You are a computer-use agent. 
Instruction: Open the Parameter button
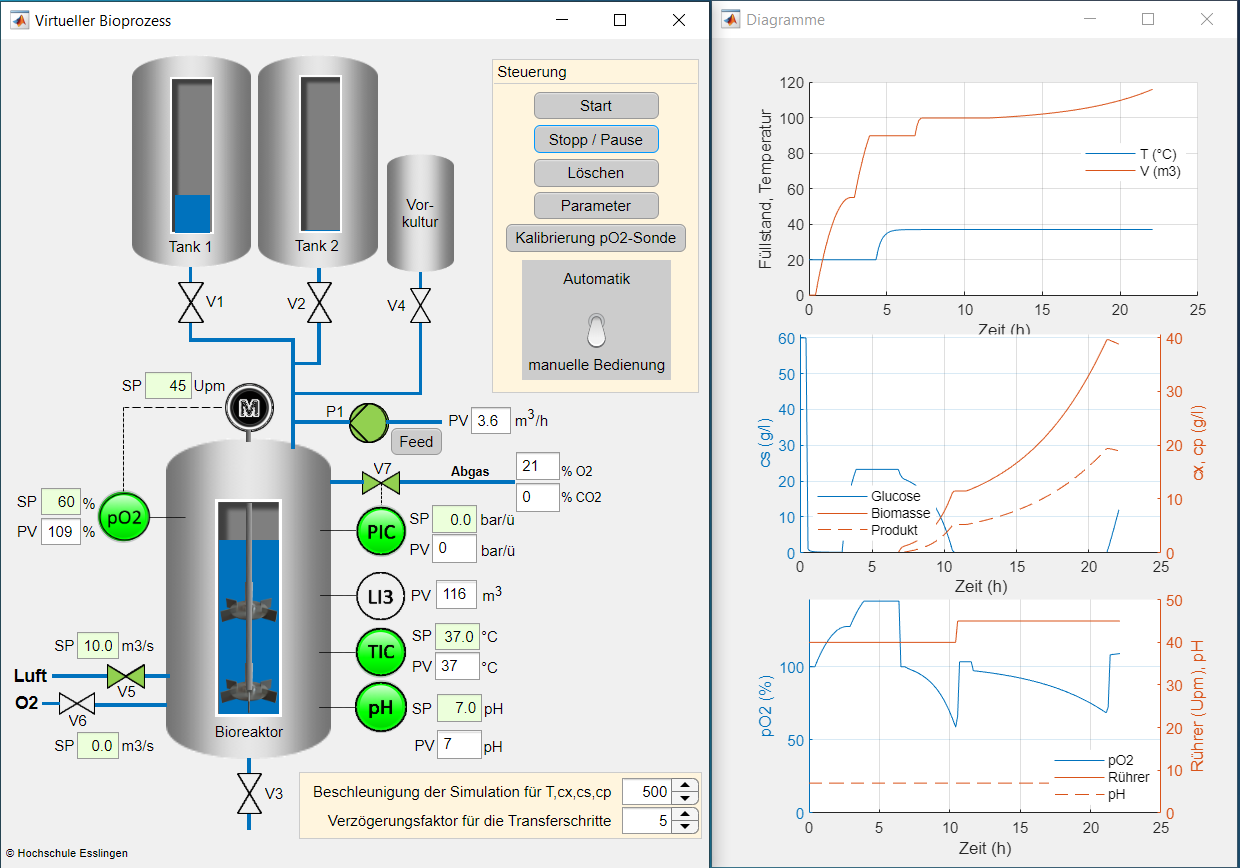(x=596, y=206)
